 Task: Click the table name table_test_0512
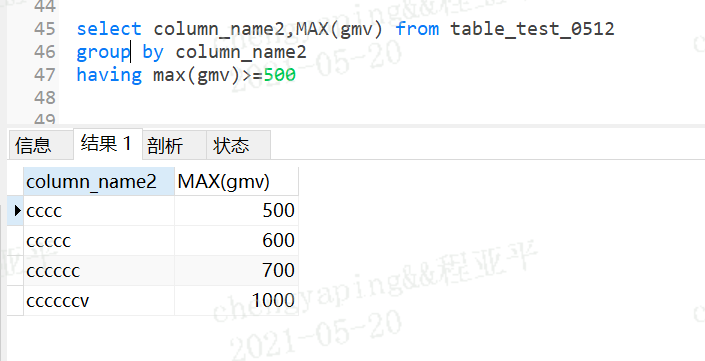point(532,29)
